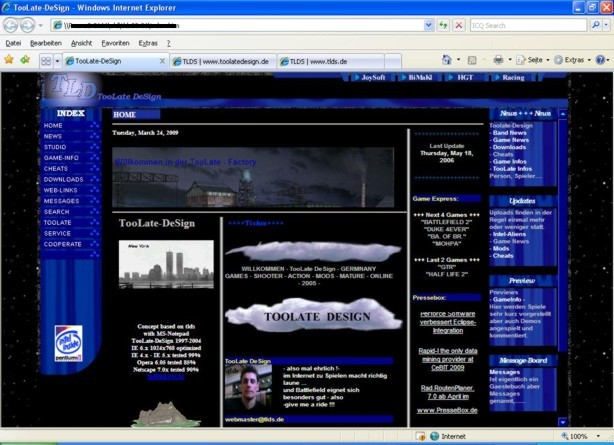Click the TooLate Factory banner image
Image resolution: width=614 pixels, height=445 pixels.
point(253,177)
